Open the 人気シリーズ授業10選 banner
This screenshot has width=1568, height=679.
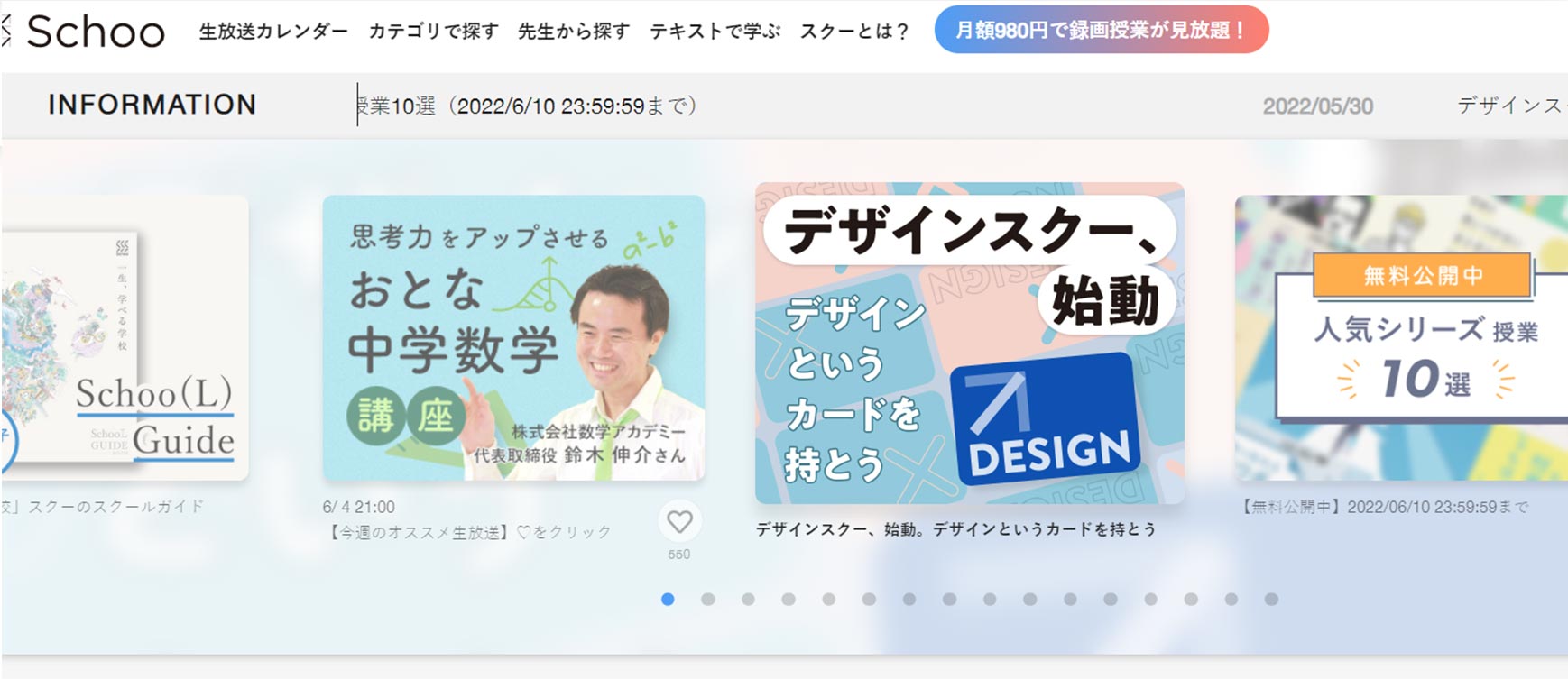(1401, 338)
